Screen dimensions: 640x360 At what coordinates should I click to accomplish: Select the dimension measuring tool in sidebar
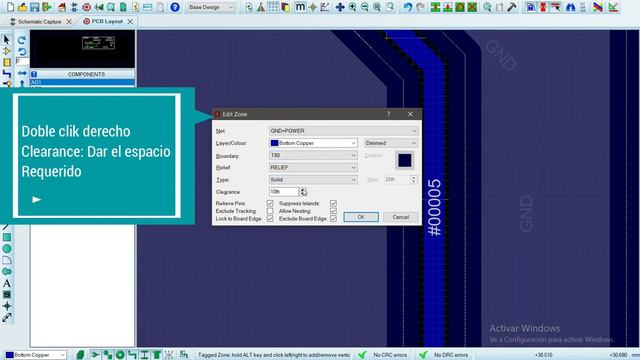[x=7, y=317]
